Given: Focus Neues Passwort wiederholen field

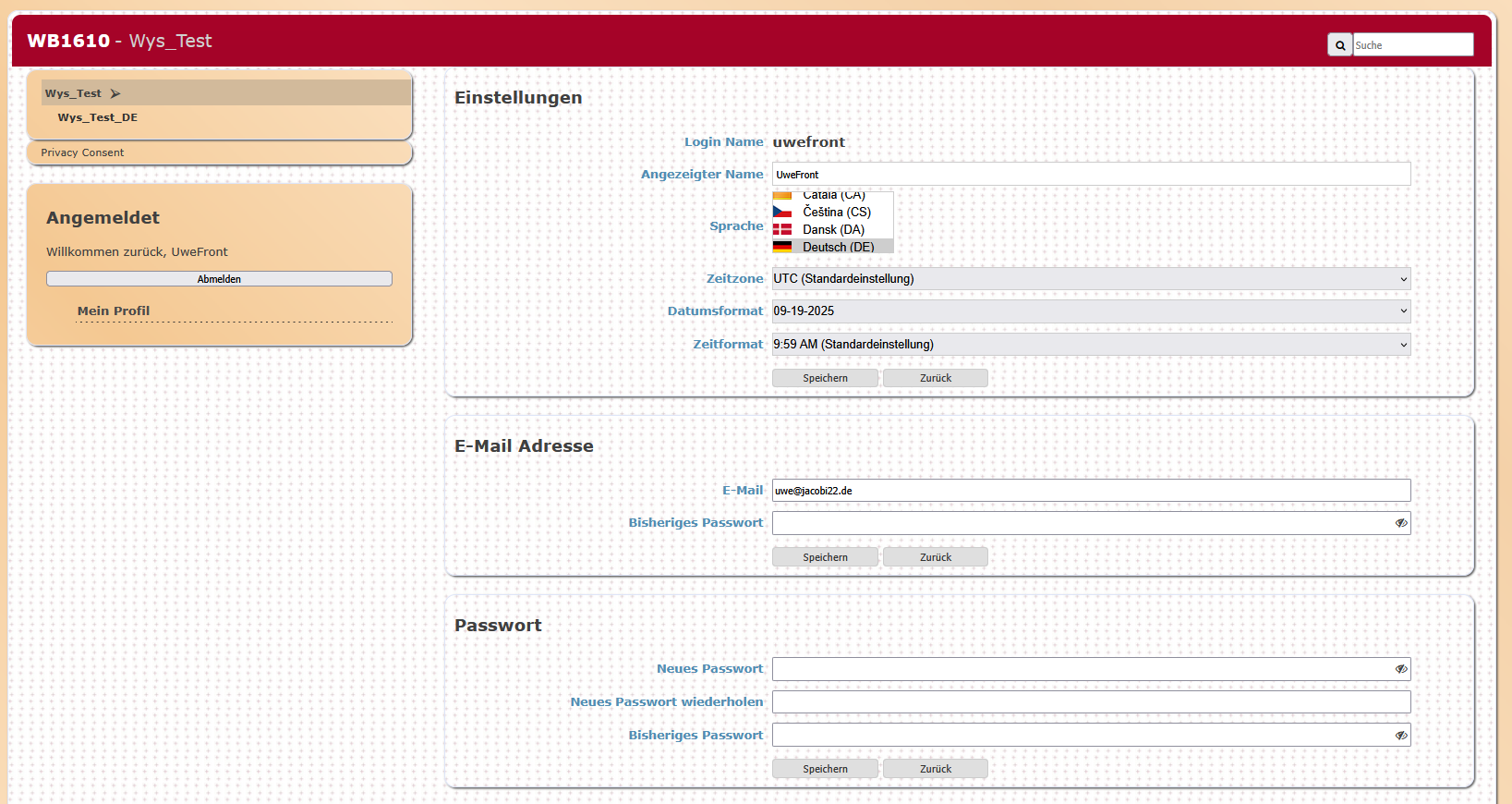Looking at the screenshot, I should coord(1091,702).
